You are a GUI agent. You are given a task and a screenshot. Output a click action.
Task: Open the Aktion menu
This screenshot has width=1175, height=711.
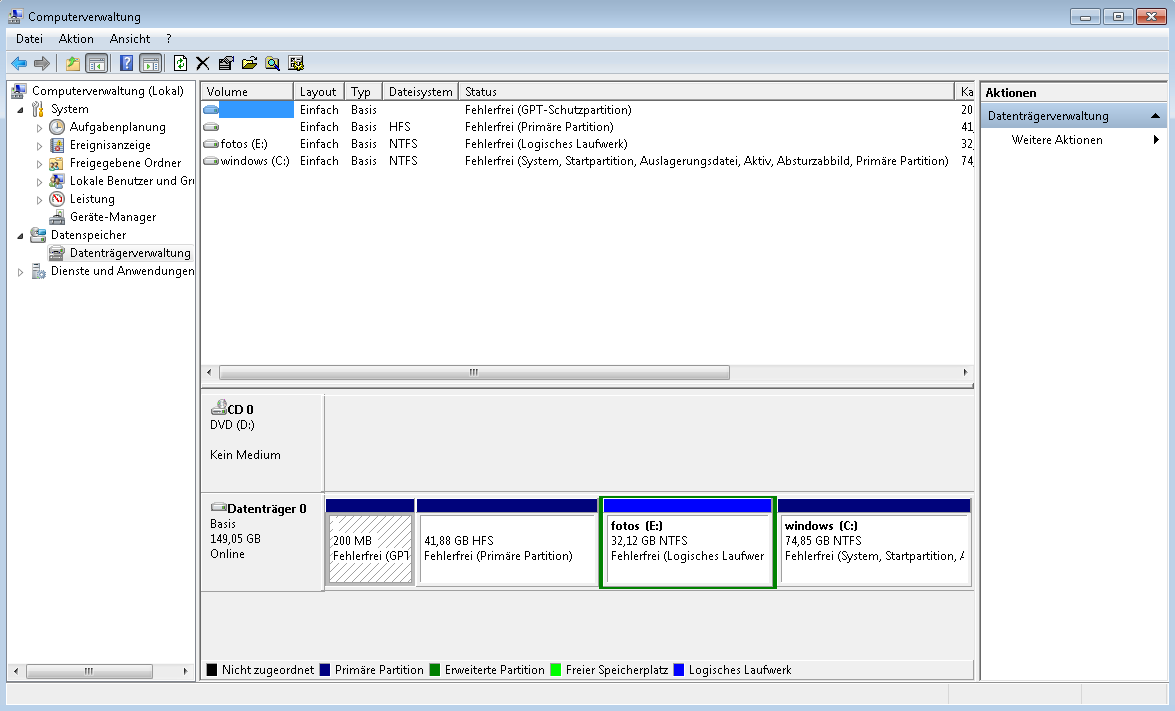pyautogui.click(x=76, y=39)
